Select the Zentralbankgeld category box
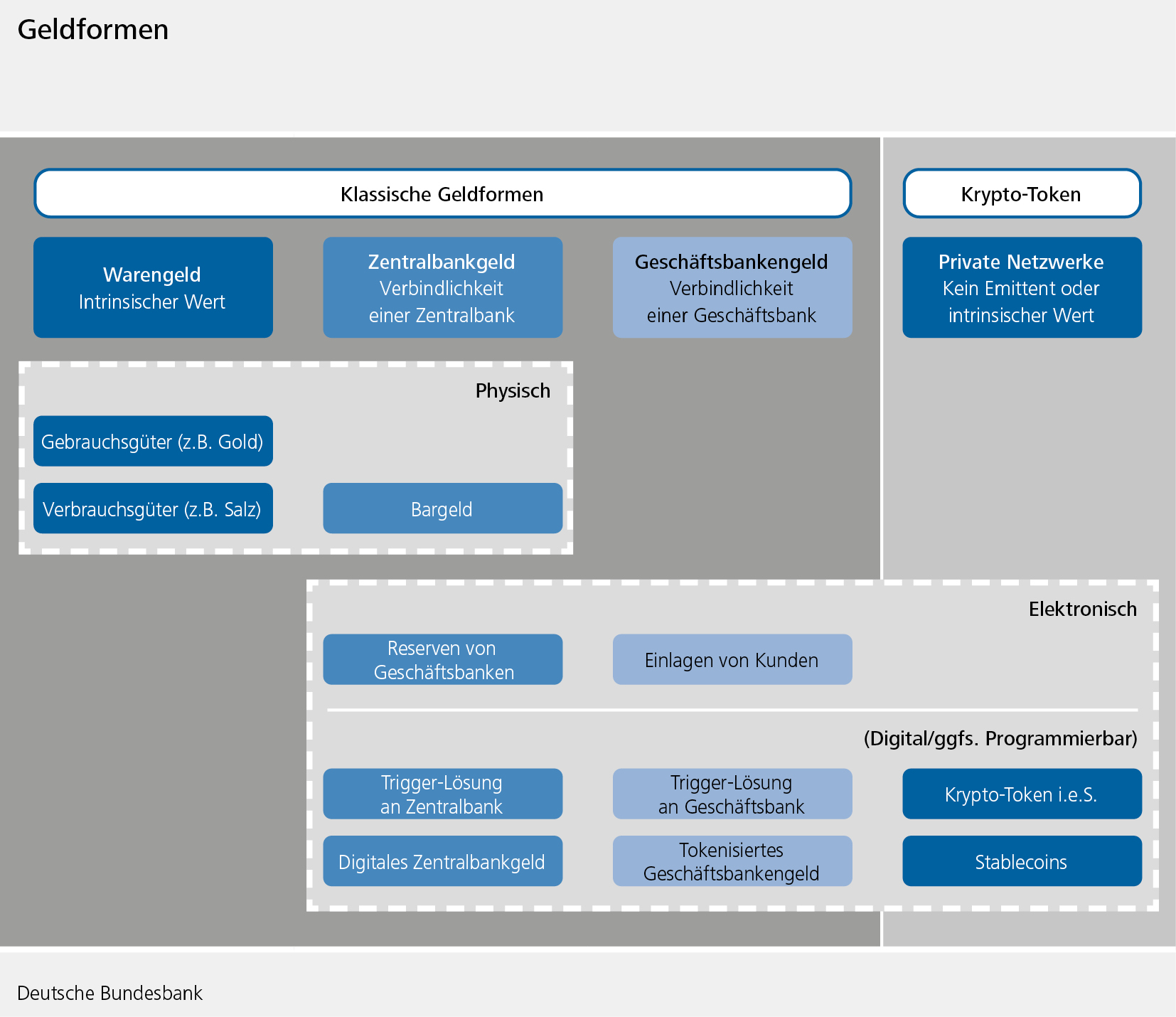 point(442,287)
